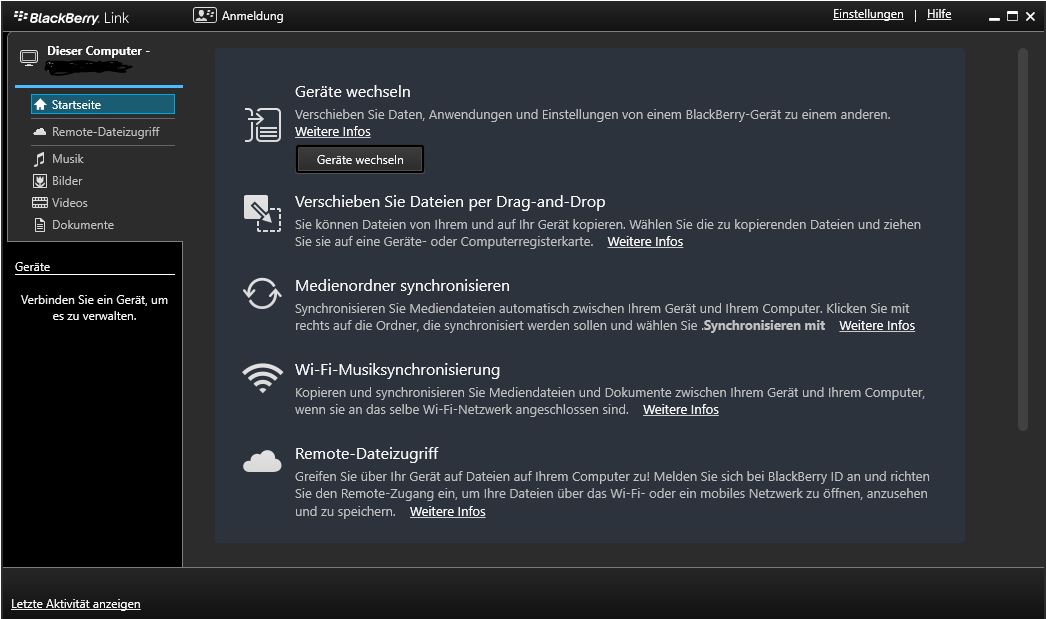The image size is (1046, 619).
Task: Click the Verbinden Sie ein Gerät message
Action: pos(94,308)
